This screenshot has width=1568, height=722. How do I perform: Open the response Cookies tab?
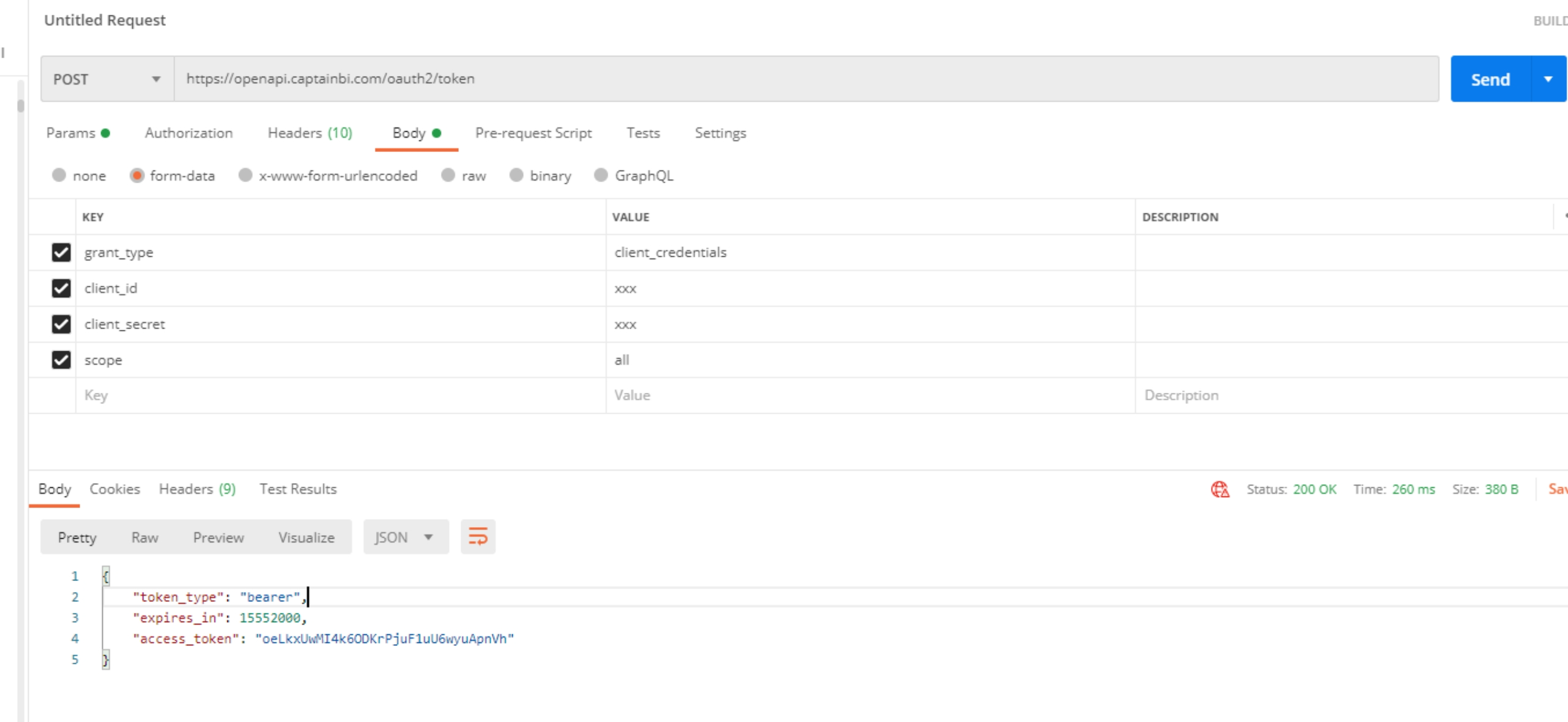tap(115, 489)
